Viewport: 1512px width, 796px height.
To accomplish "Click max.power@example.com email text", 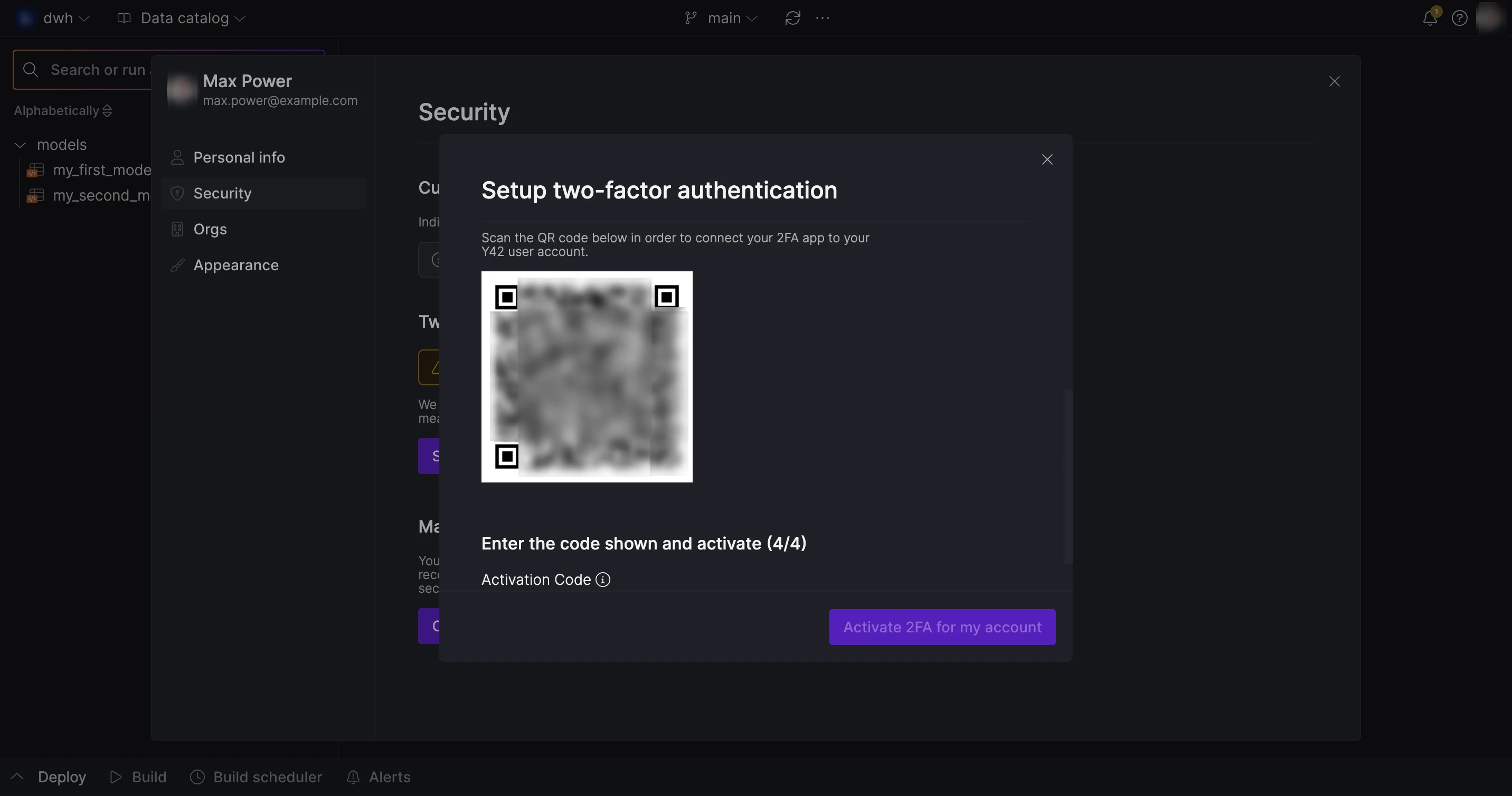I will tap(280, 101).
